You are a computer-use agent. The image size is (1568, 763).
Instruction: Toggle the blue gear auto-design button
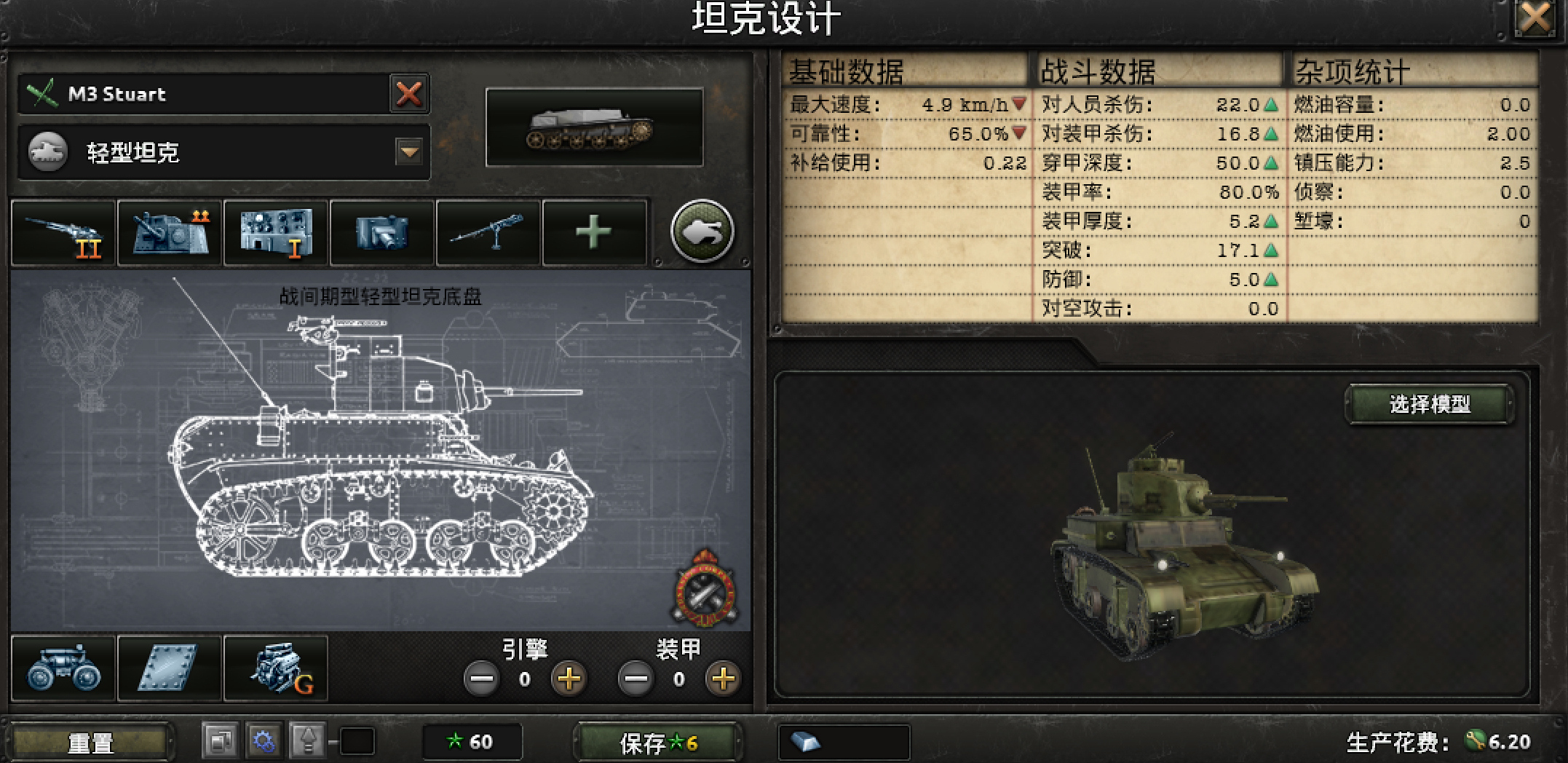tap(264, 742)
